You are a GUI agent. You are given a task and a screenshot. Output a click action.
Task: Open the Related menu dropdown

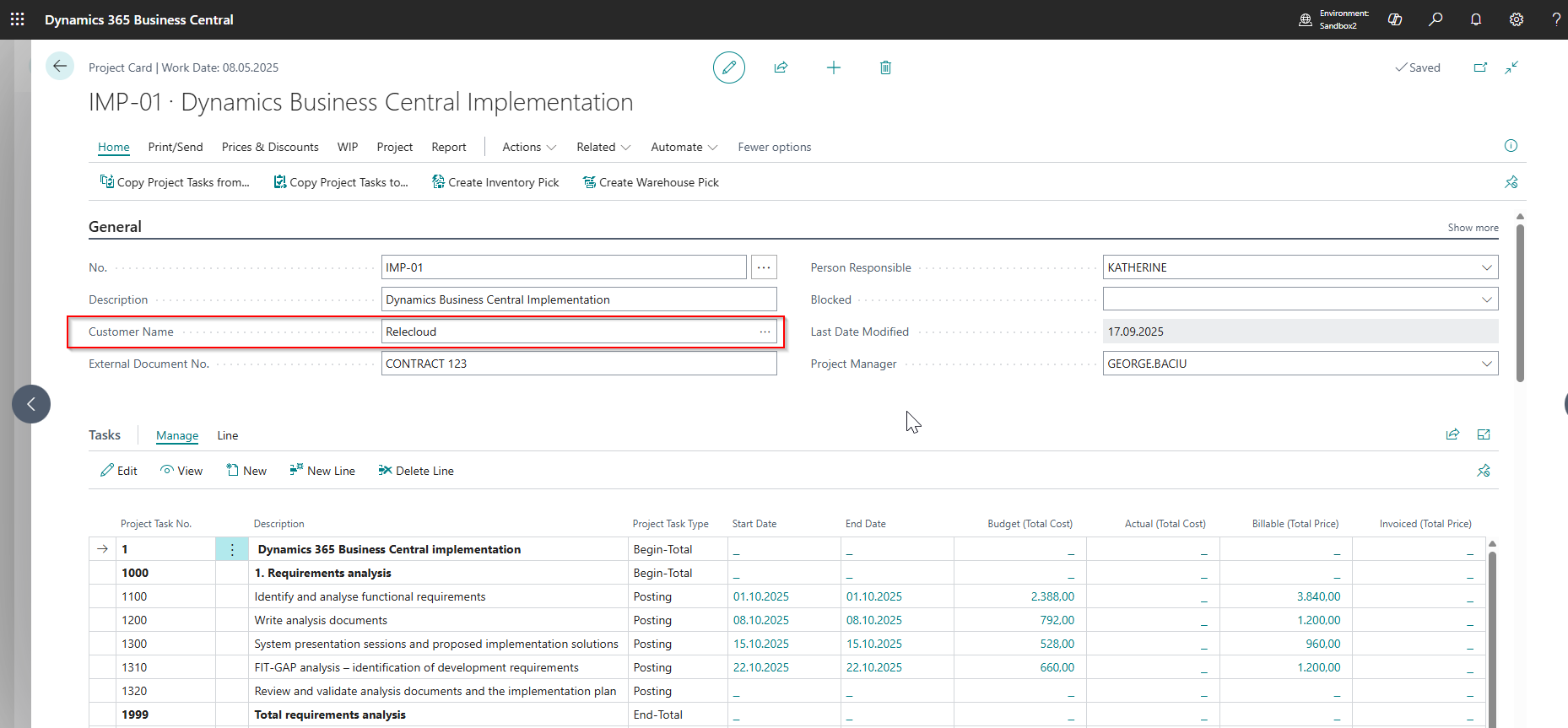click(603, 147)
